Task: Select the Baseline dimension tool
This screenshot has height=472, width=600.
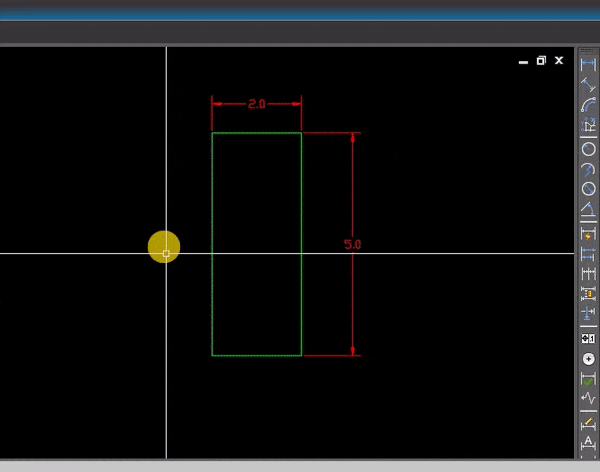Action: click(x=588, y=253)
